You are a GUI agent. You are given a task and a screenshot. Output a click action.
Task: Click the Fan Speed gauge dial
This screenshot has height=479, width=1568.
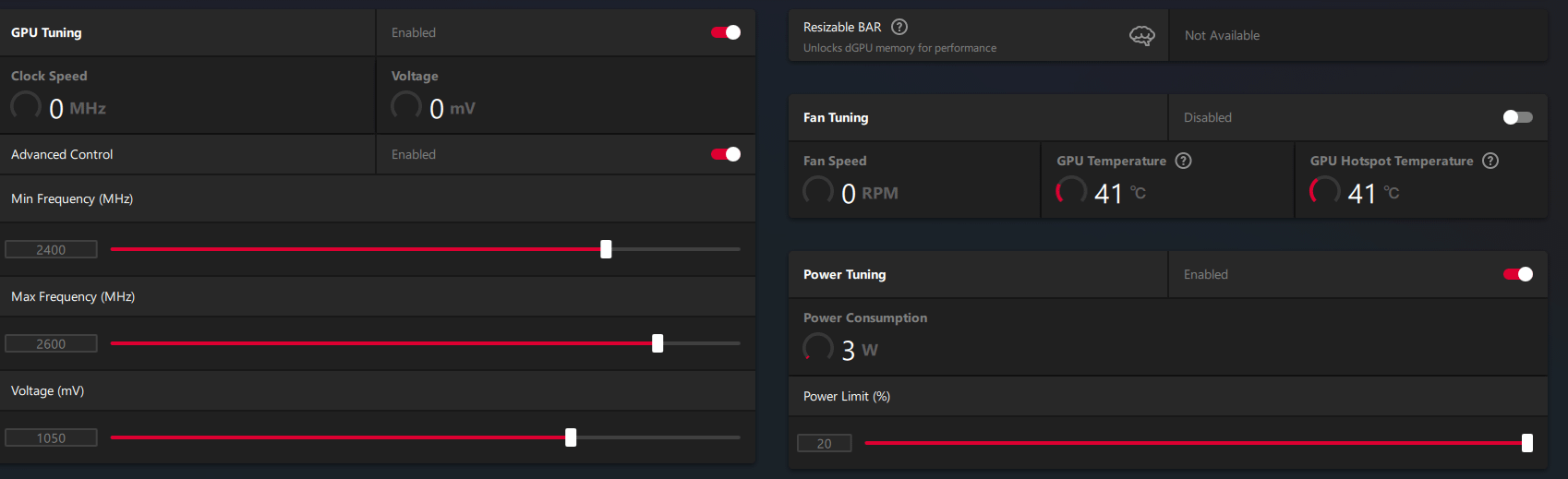[x=818, y=192]
